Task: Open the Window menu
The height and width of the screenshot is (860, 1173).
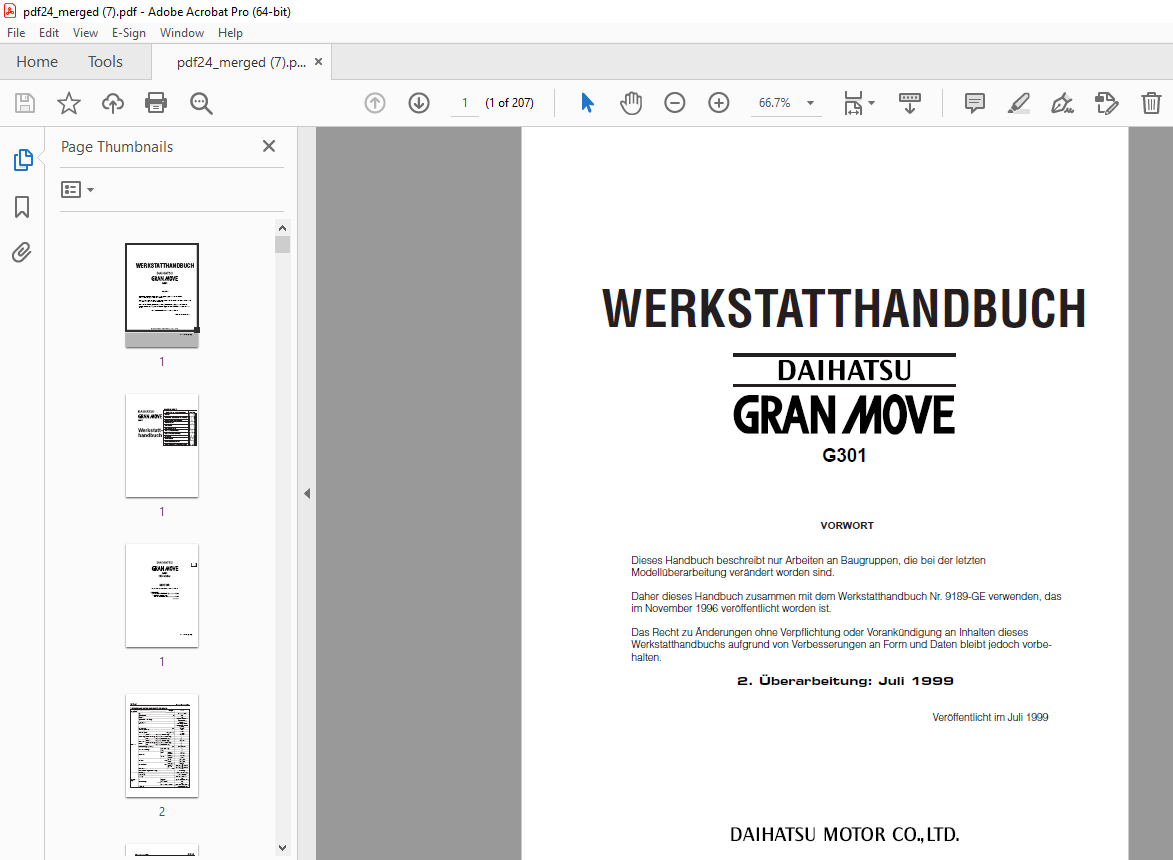Action: pyautogui.click(x=182, y=33)
